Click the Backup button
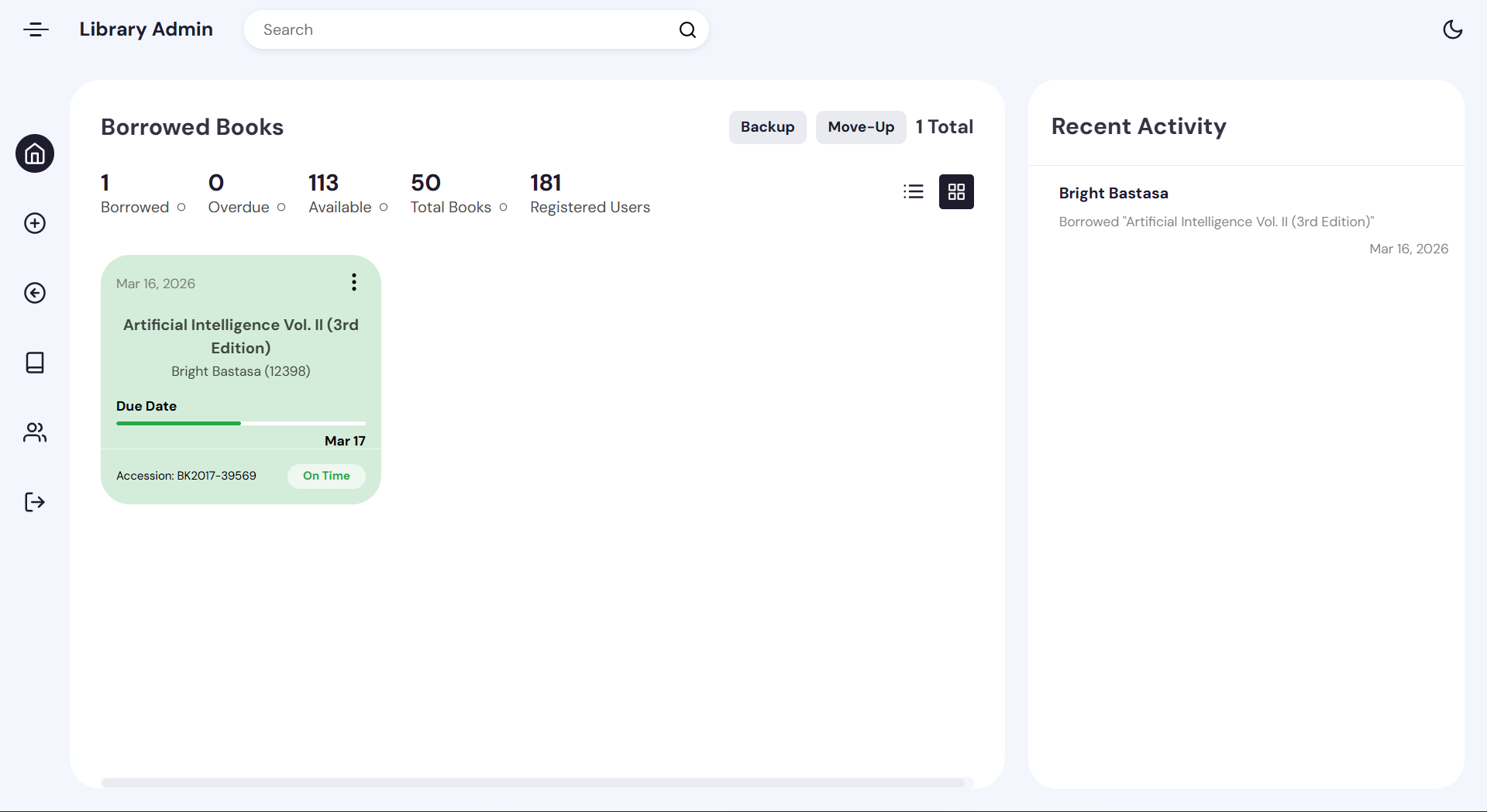The image size is (1487, 812). pyautogui.click(x=767, y=127)
